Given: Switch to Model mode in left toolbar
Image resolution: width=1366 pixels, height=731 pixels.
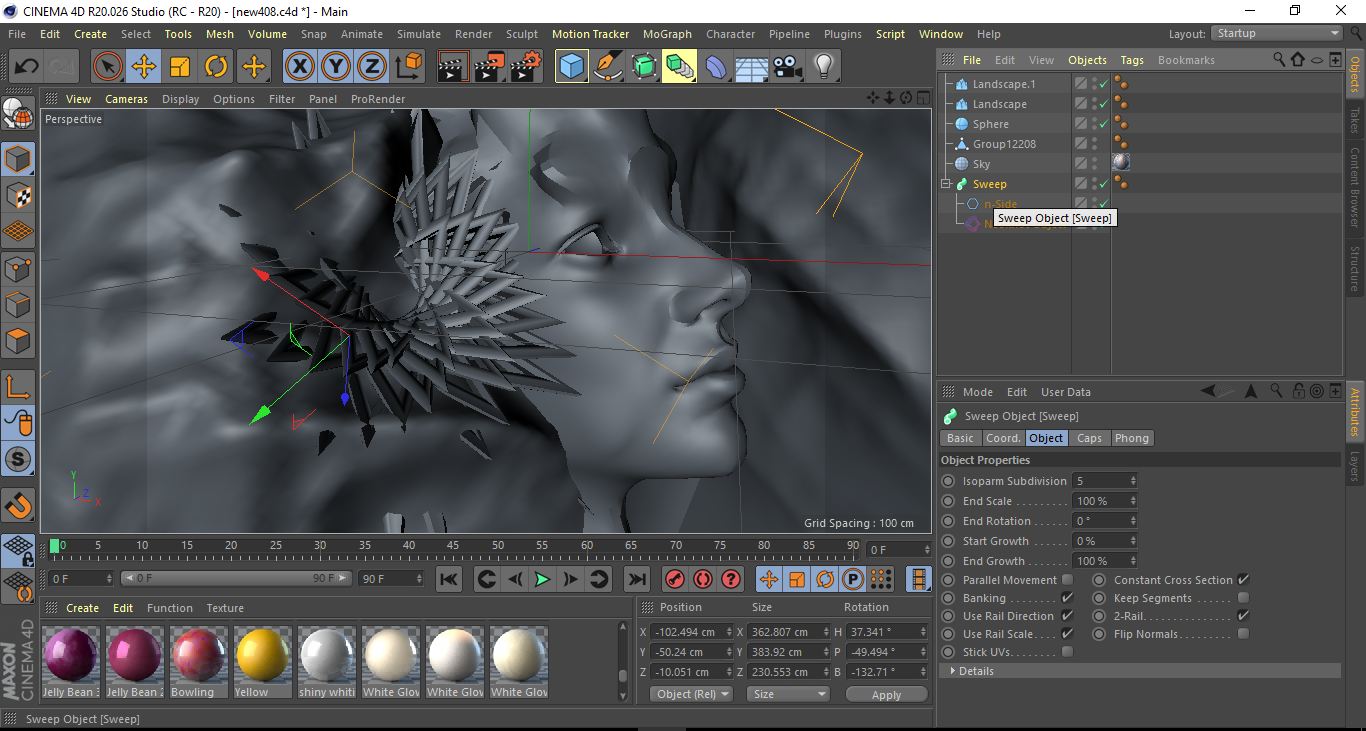Looking at the screenshot, I should pyautogui.click(x=18, y=159).
